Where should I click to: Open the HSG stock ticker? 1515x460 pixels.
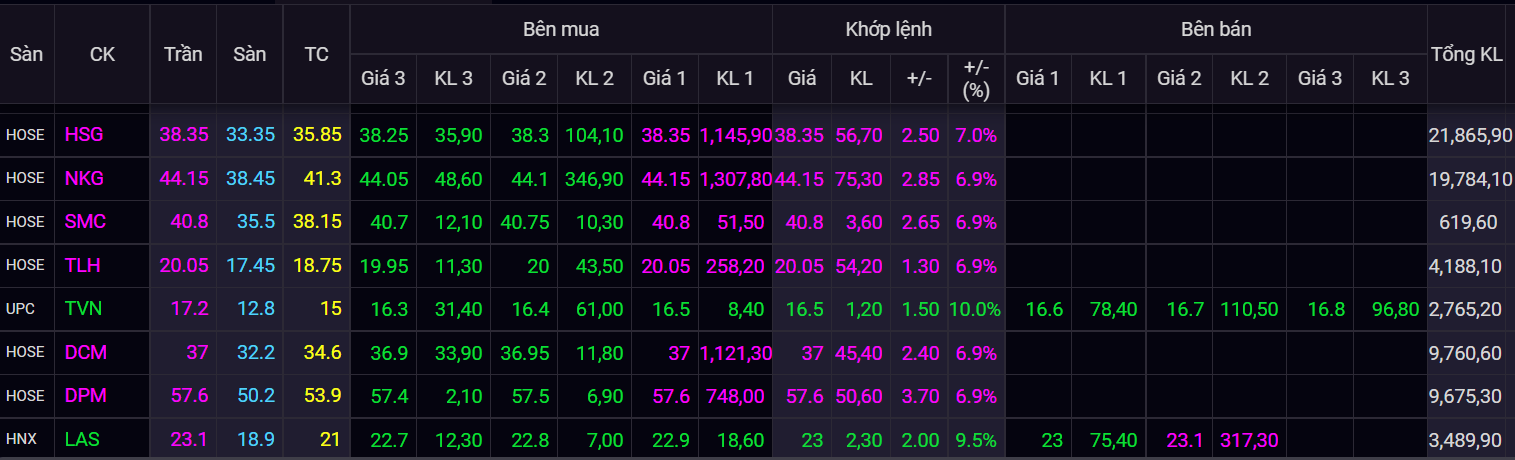84,134
